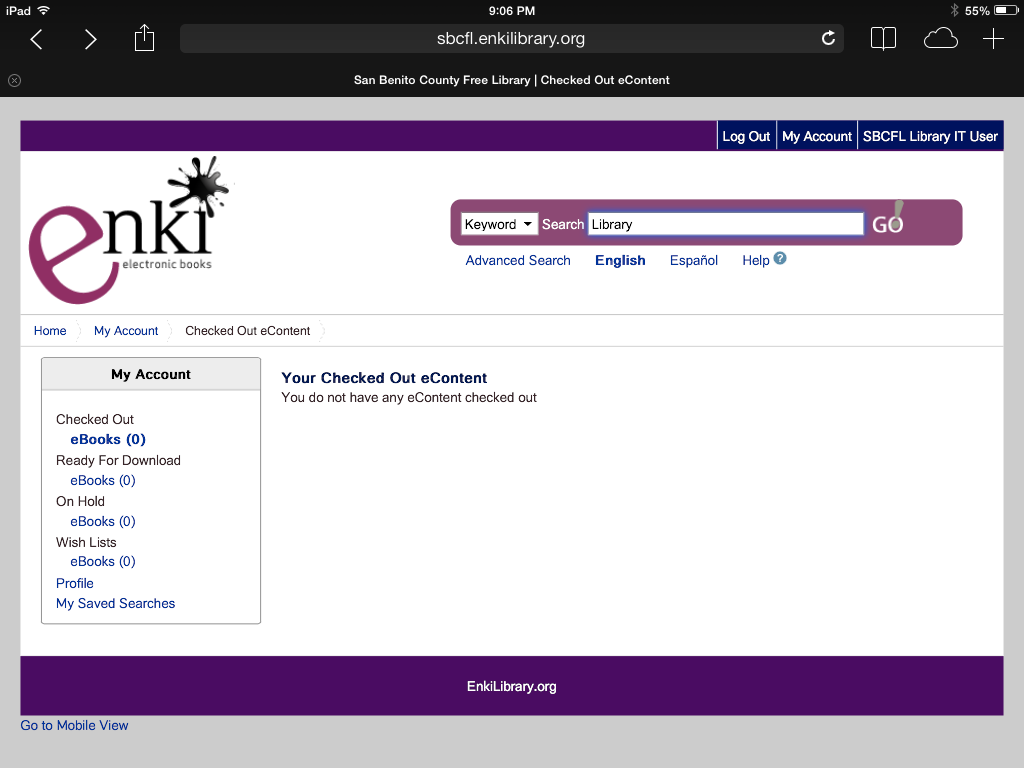Image resolution: width=1024 pixels, height=768 pixels.
Task: Open Ready For Download eBooks (0)
Action: point(103,480)
